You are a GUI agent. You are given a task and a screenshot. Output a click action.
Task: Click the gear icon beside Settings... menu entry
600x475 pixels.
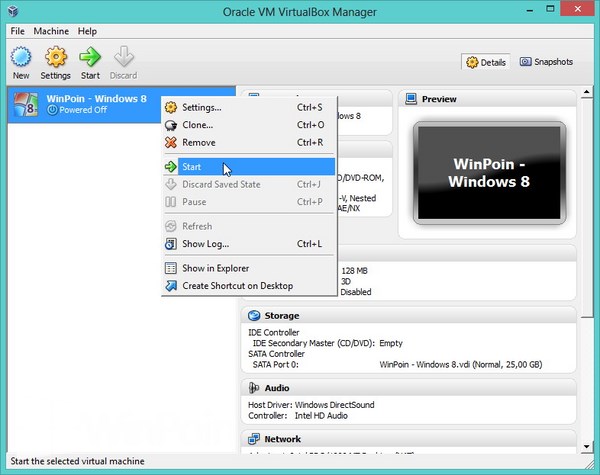pyautogui.click(x=171, y=108)
